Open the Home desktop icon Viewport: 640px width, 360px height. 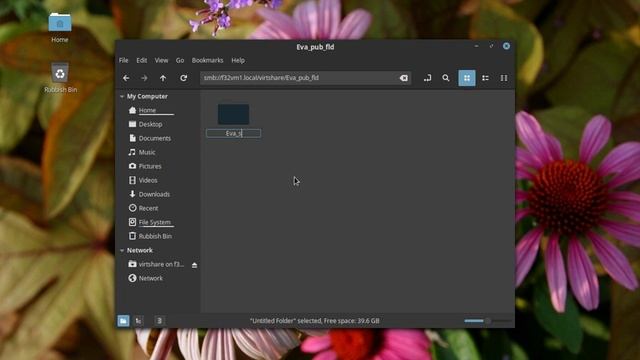pyautogui.click(x=60, y=27)
